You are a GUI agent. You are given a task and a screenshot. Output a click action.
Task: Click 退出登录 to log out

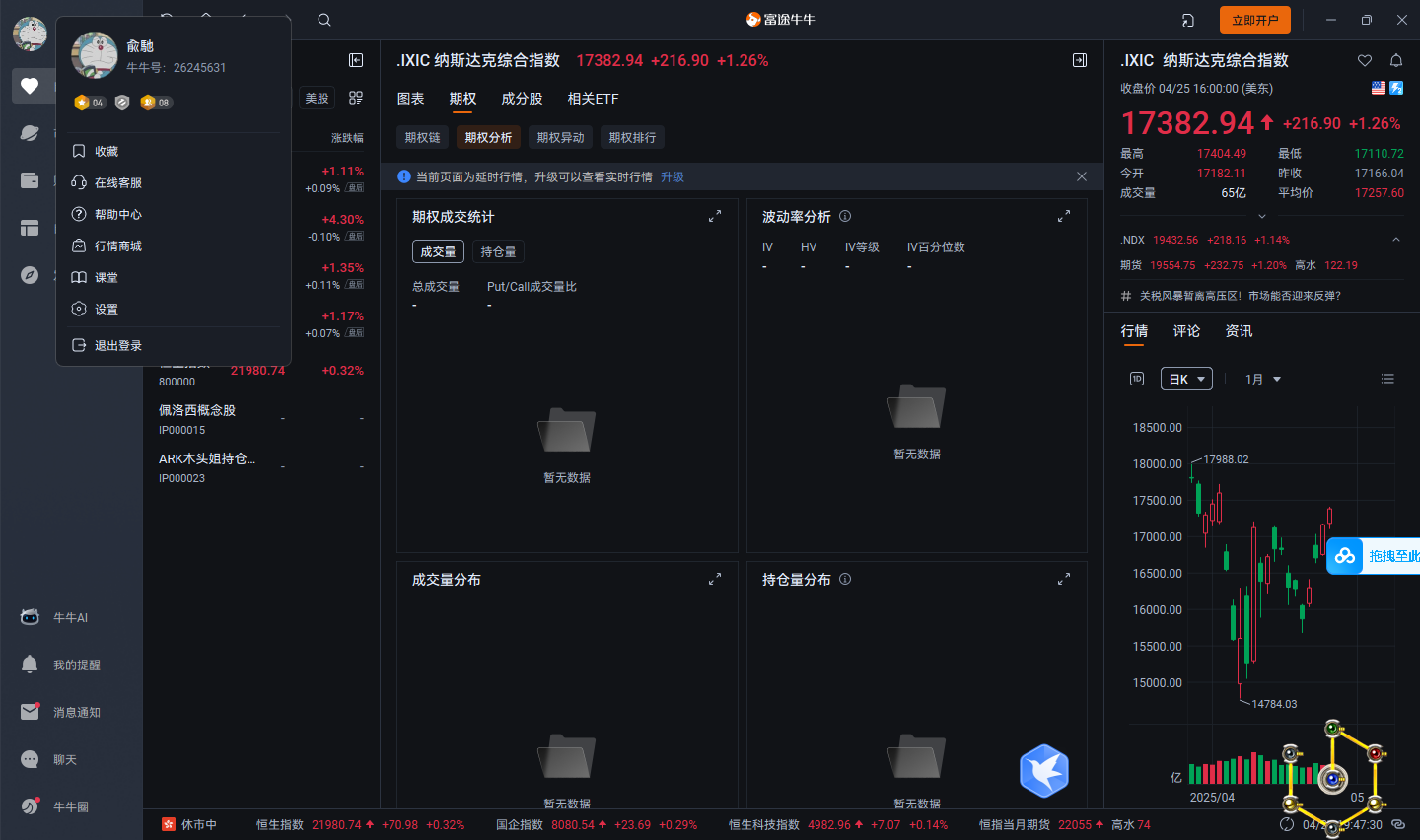coord(175,345)
